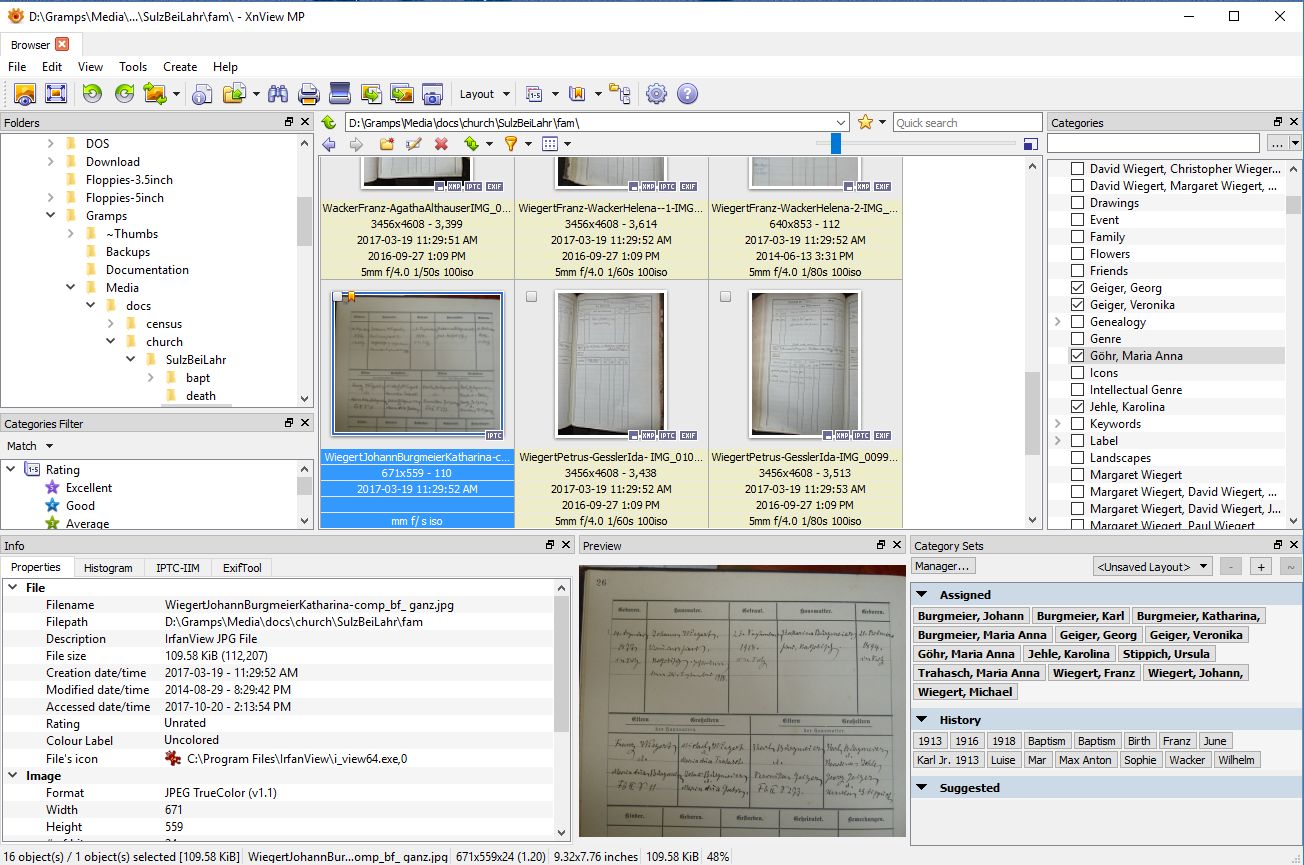Uncheck the Geiger, Georg category
1304x865 pixels.
coord(1077,288)
